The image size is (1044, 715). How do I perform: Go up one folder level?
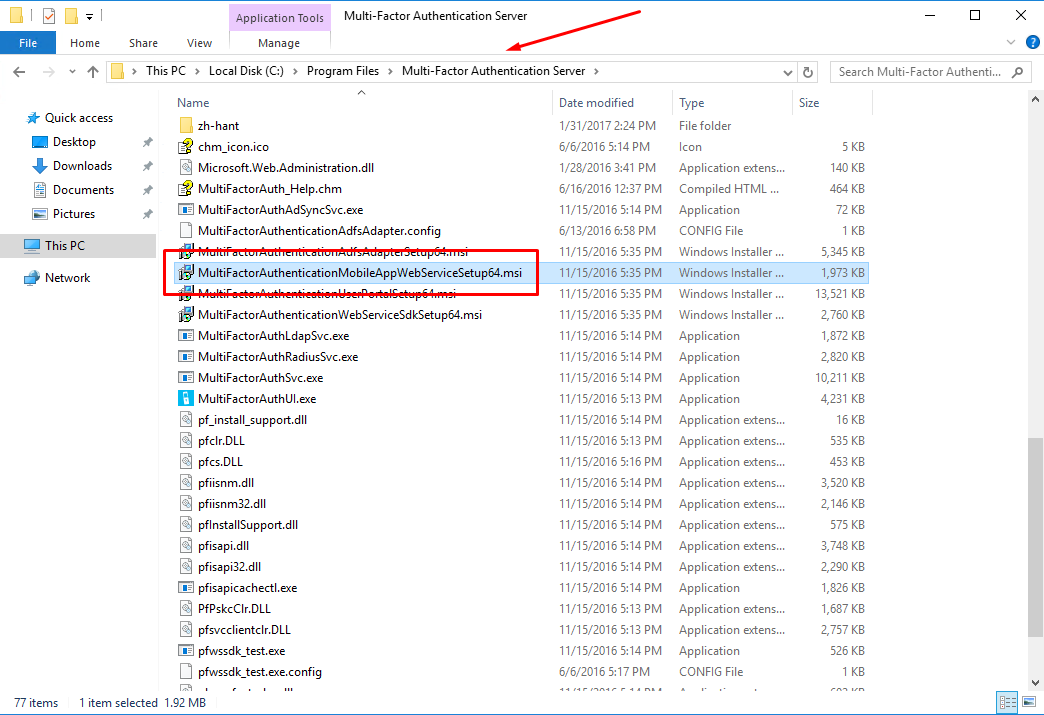(x=93, y=72)
